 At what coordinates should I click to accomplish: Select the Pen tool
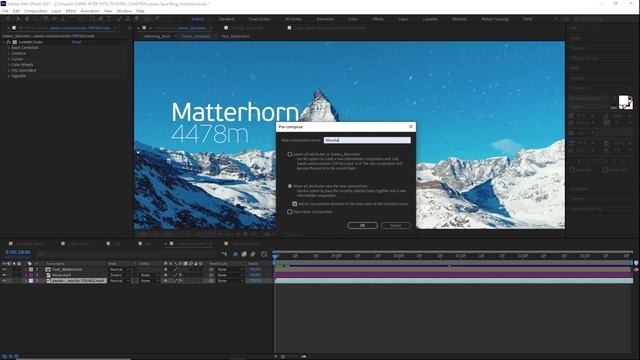100,19
